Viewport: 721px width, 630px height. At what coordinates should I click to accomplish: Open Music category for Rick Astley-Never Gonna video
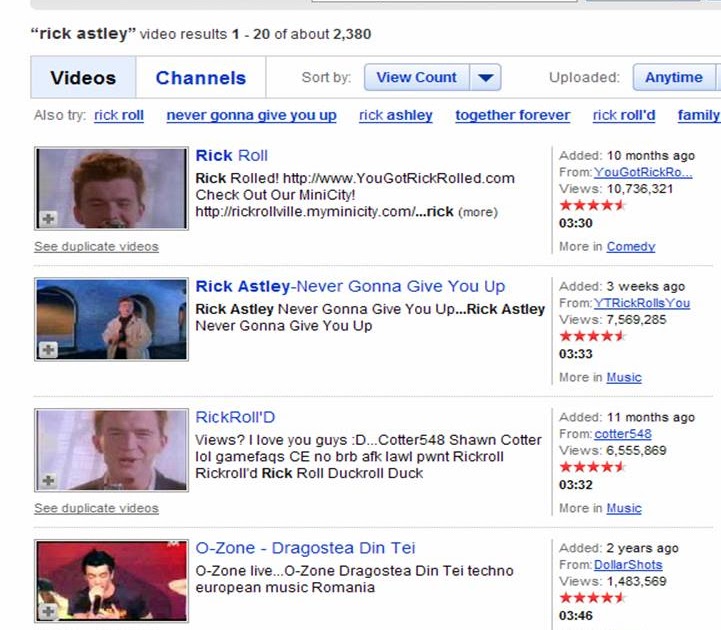click(x=624, y=378)
